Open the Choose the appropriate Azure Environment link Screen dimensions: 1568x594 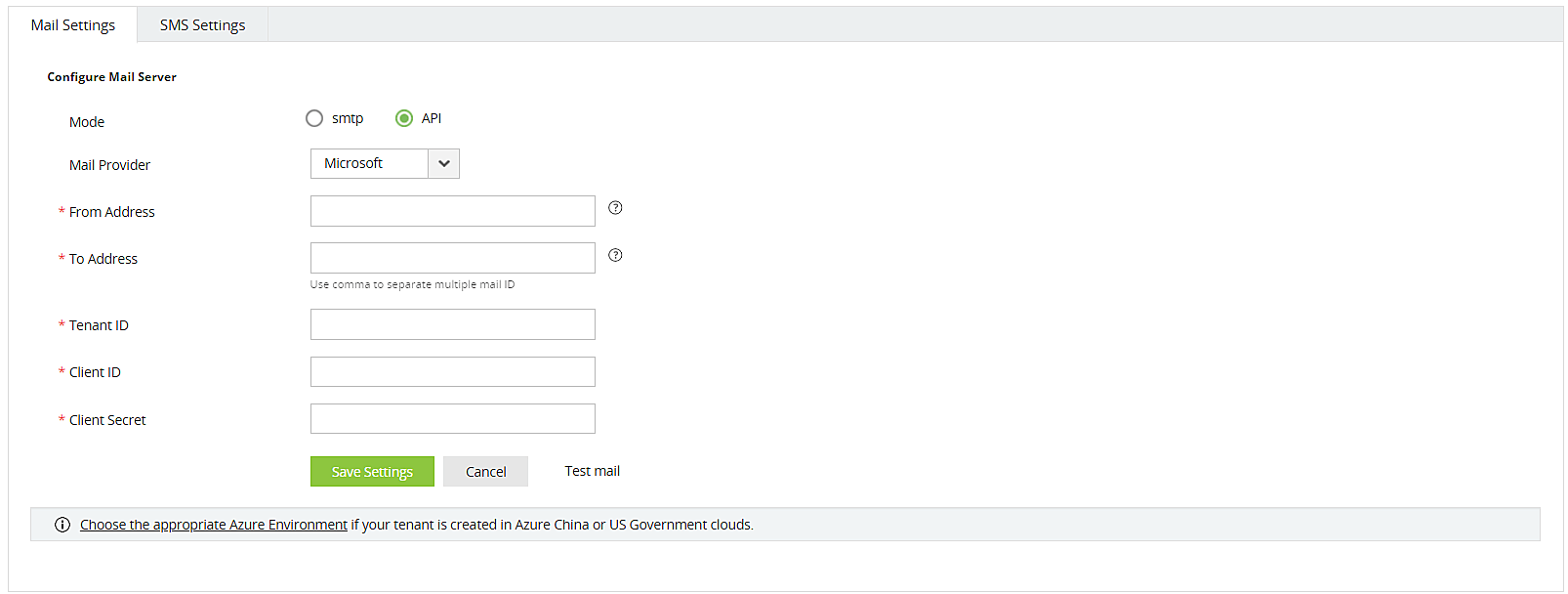(213, 524)
